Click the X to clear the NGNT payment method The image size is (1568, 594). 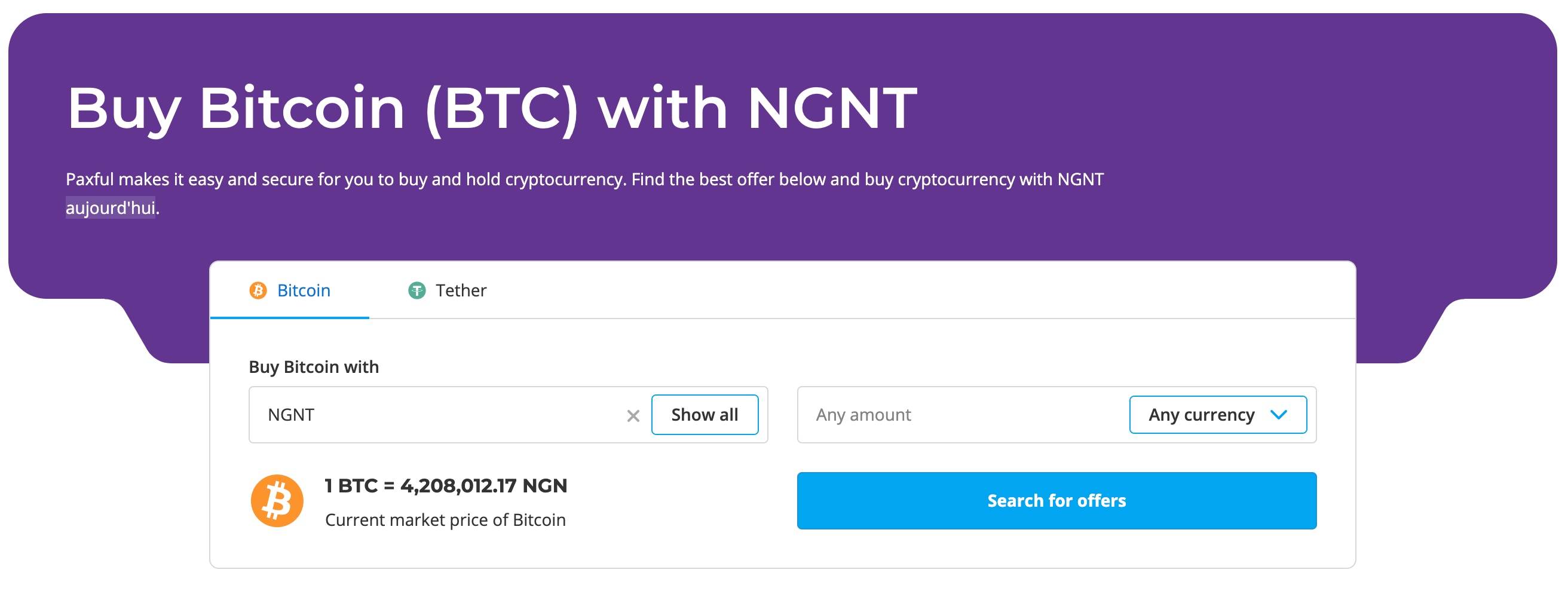pyautogui.click(x=633, y=415)
